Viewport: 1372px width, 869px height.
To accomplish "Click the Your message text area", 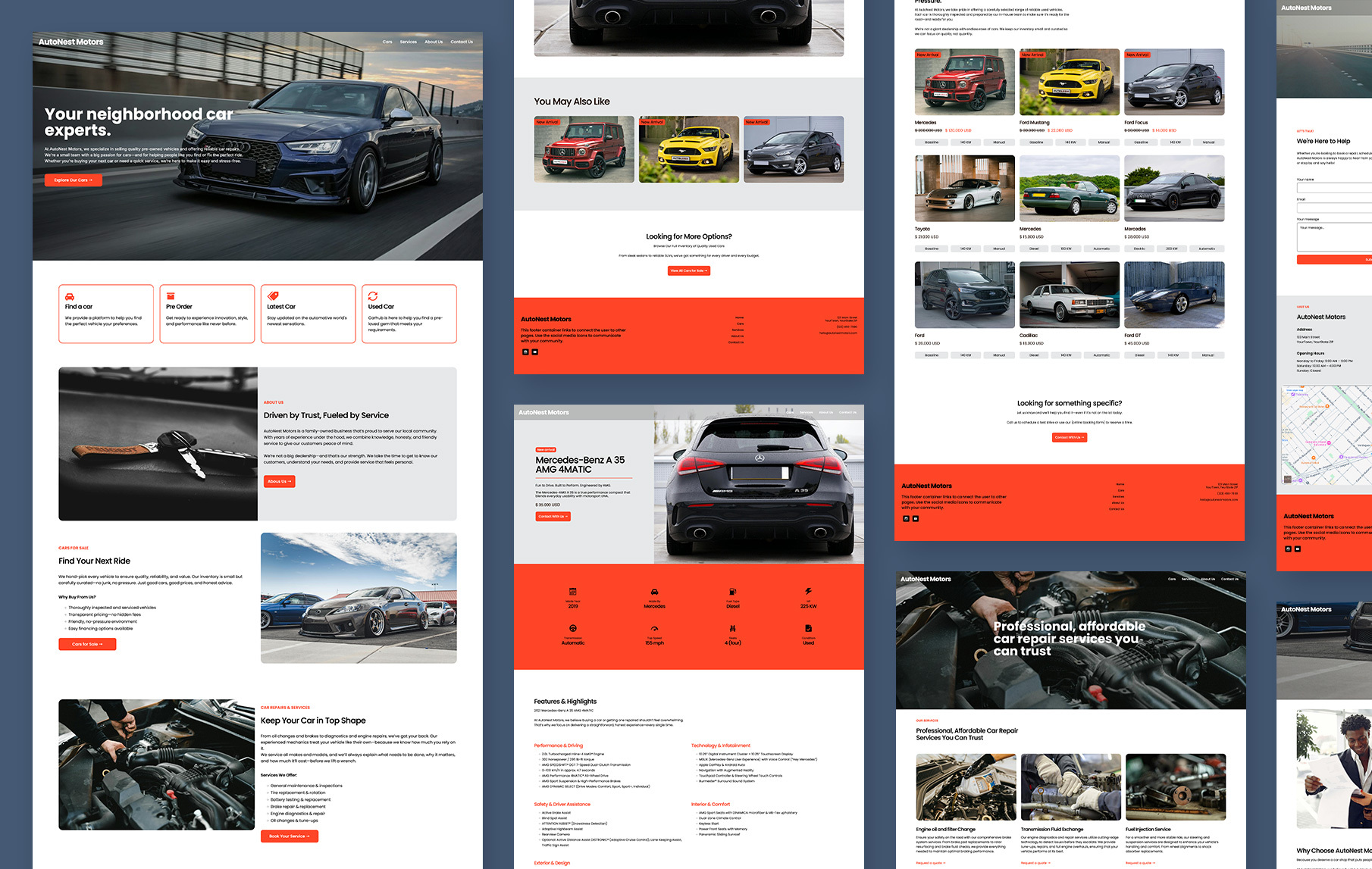I will point(1334,237).
